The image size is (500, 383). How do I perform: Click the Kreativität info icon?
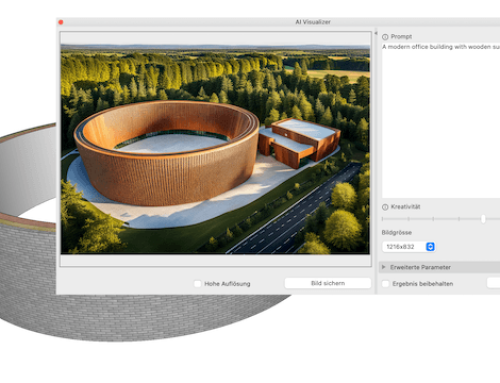click(x=385, y=207)
